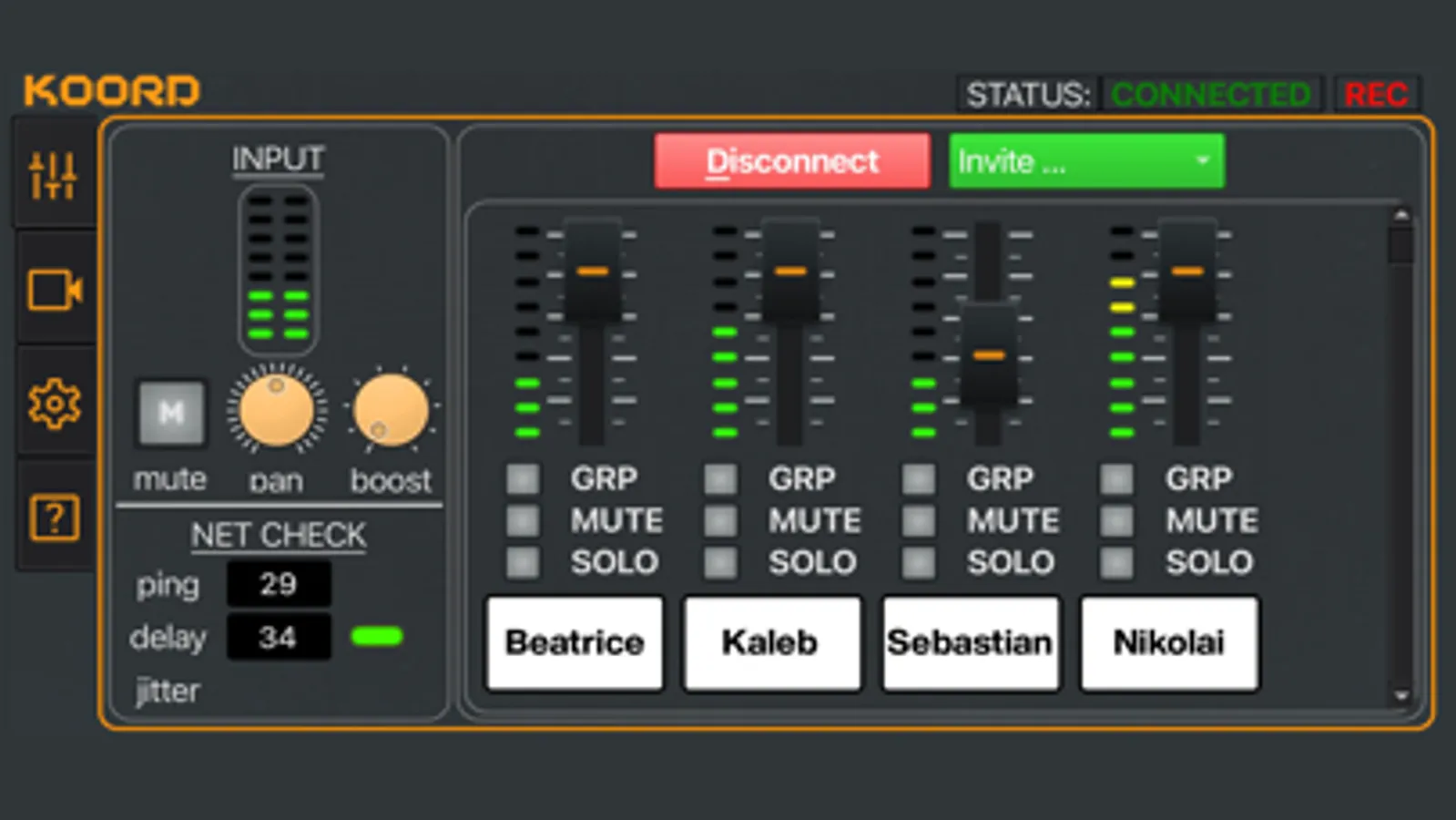Click the Sebastian name tag
The width and height of the screenshot is (1456, 820).
pyautogui.click(x=971, y=642)
